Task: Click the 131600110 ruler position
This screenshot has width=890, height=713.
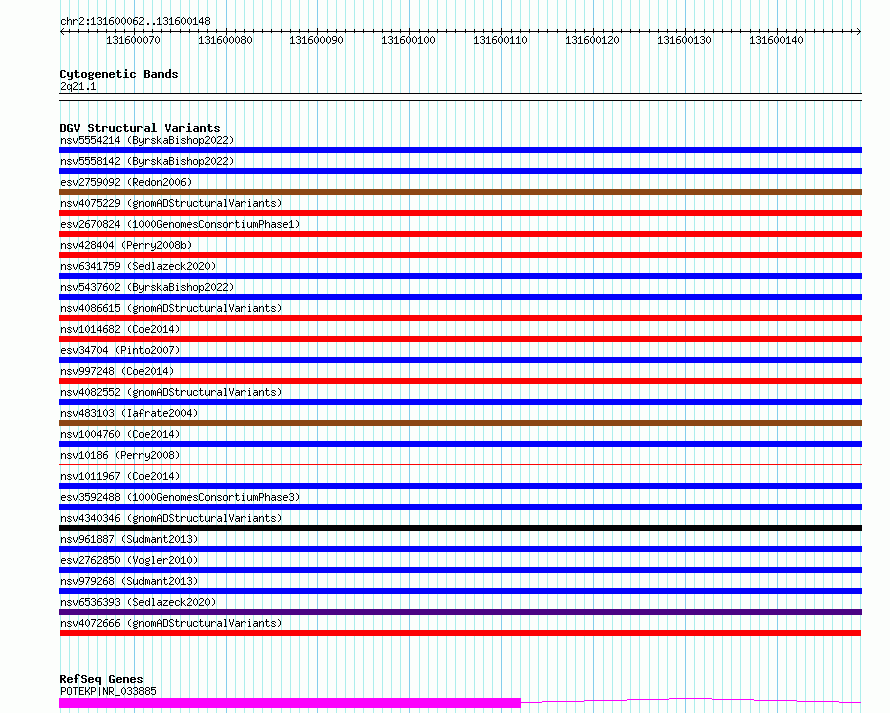Action: click(x=501, y=40)
